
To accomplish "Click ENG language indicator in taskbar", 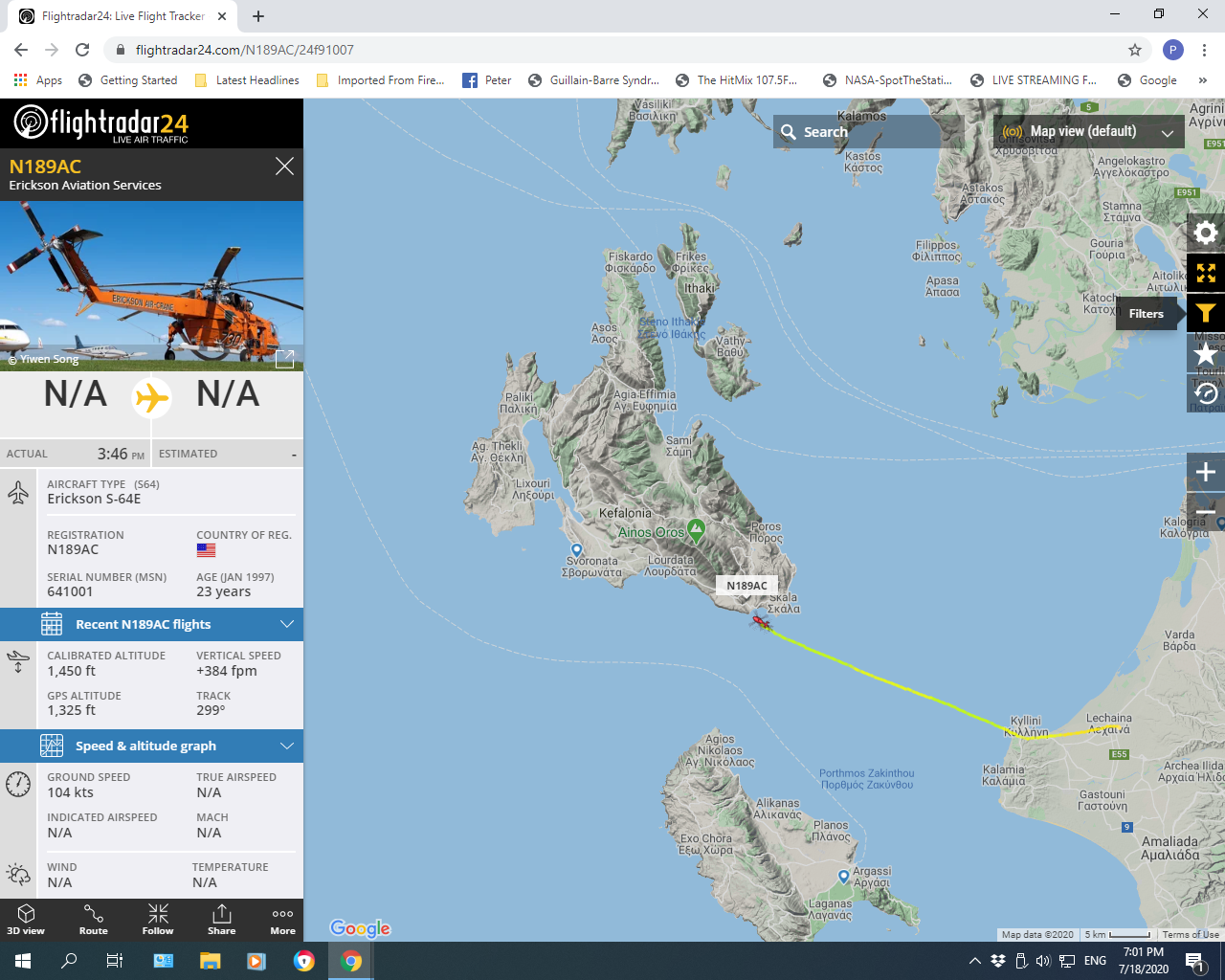I will [1095, 961].
